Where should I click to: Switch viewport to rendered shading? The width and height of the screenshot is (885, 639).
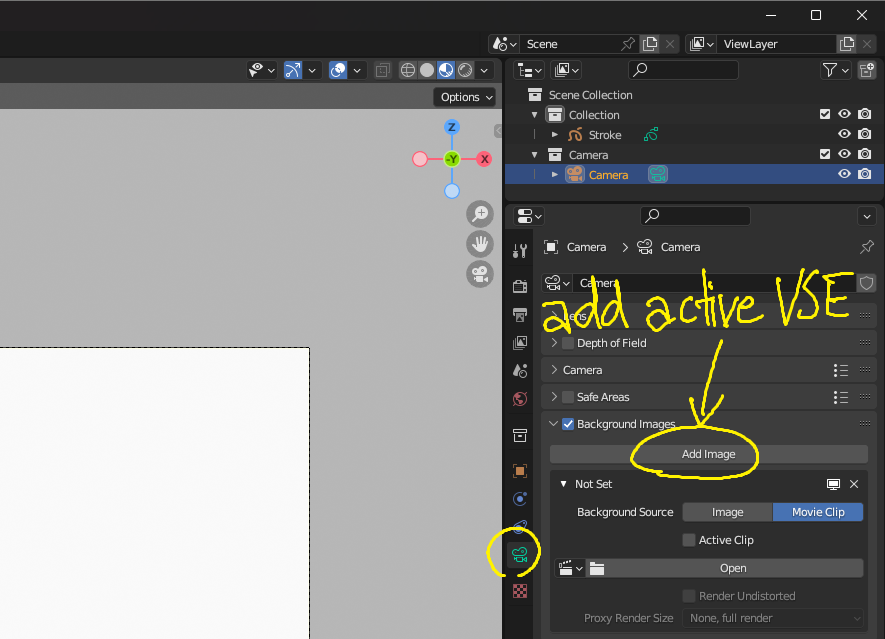(465, 70)
